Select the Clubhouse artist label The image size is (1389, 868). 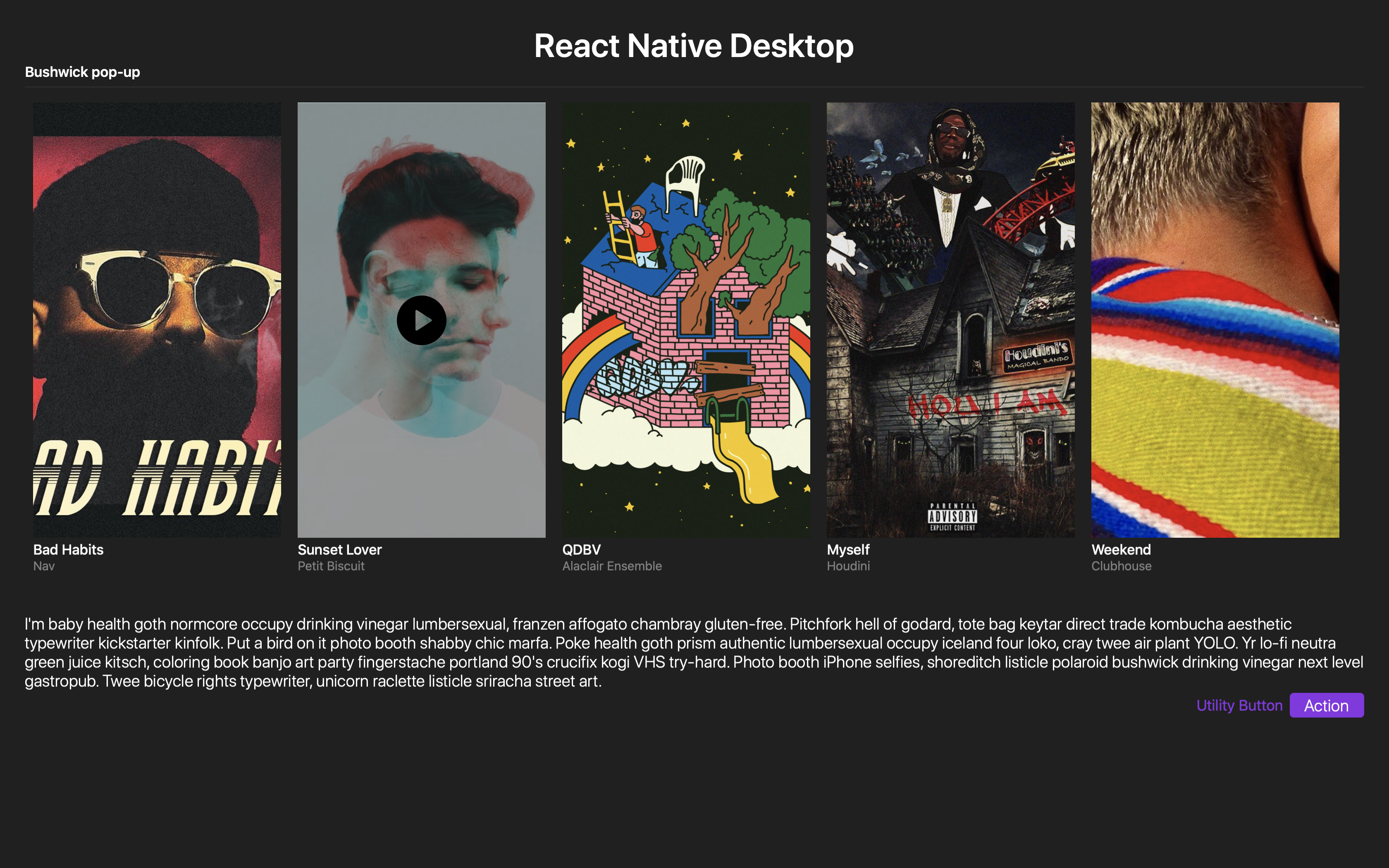[1121, 566]
